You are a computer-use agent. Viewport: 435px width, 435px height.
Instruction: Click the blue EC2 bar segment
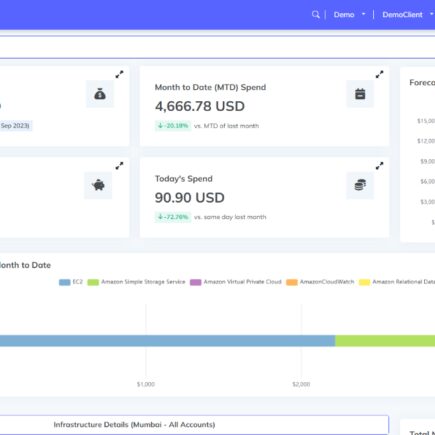point(167,341)
